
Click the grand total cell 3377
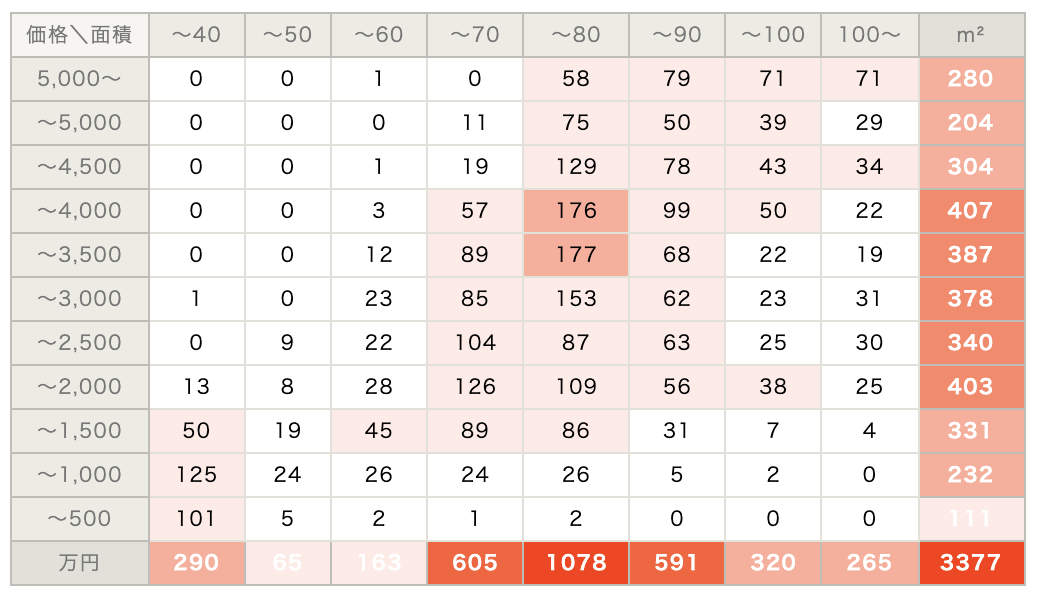pos(972,563)
